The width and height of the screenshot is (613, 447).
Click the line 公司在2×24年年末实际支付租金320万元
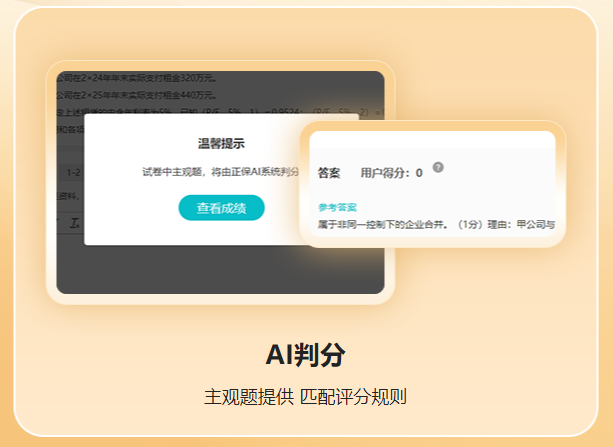click(x=137, y=78)
